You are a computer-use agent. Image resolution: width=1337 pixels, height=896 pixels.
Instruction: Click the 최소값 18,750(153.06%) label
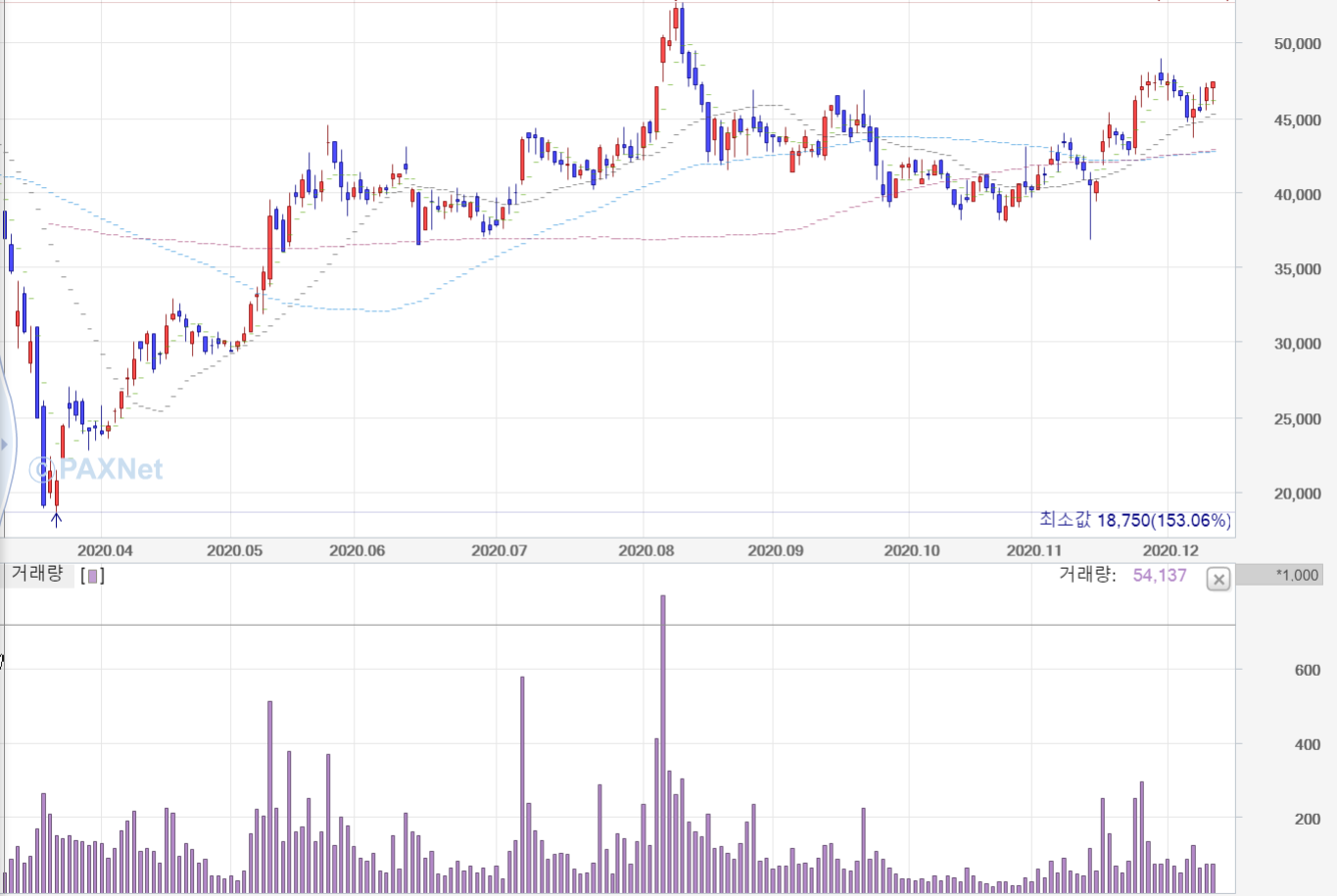point(1135,520)
